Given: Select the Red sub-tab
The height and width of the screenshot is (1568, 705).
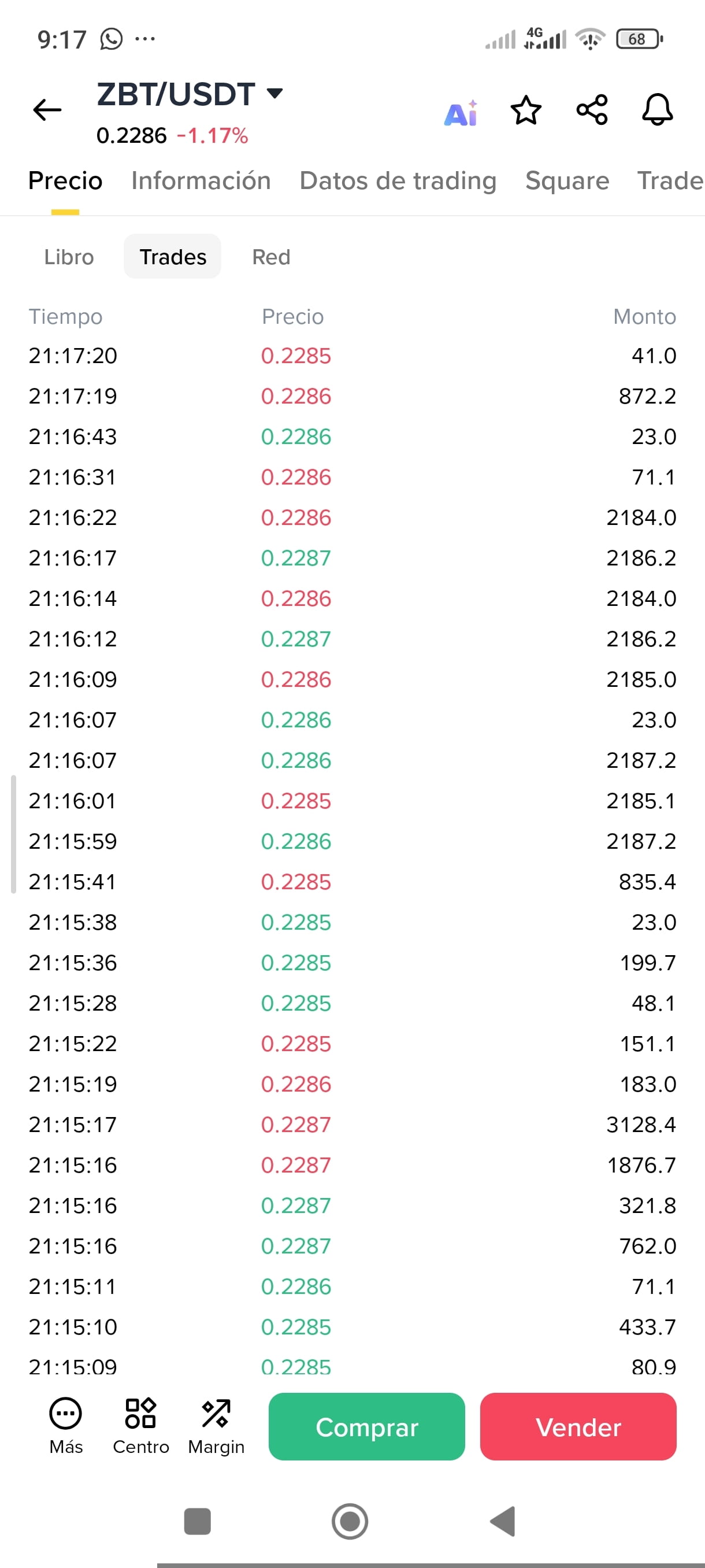Looking at the screenshot, I should tap(271, 257).
